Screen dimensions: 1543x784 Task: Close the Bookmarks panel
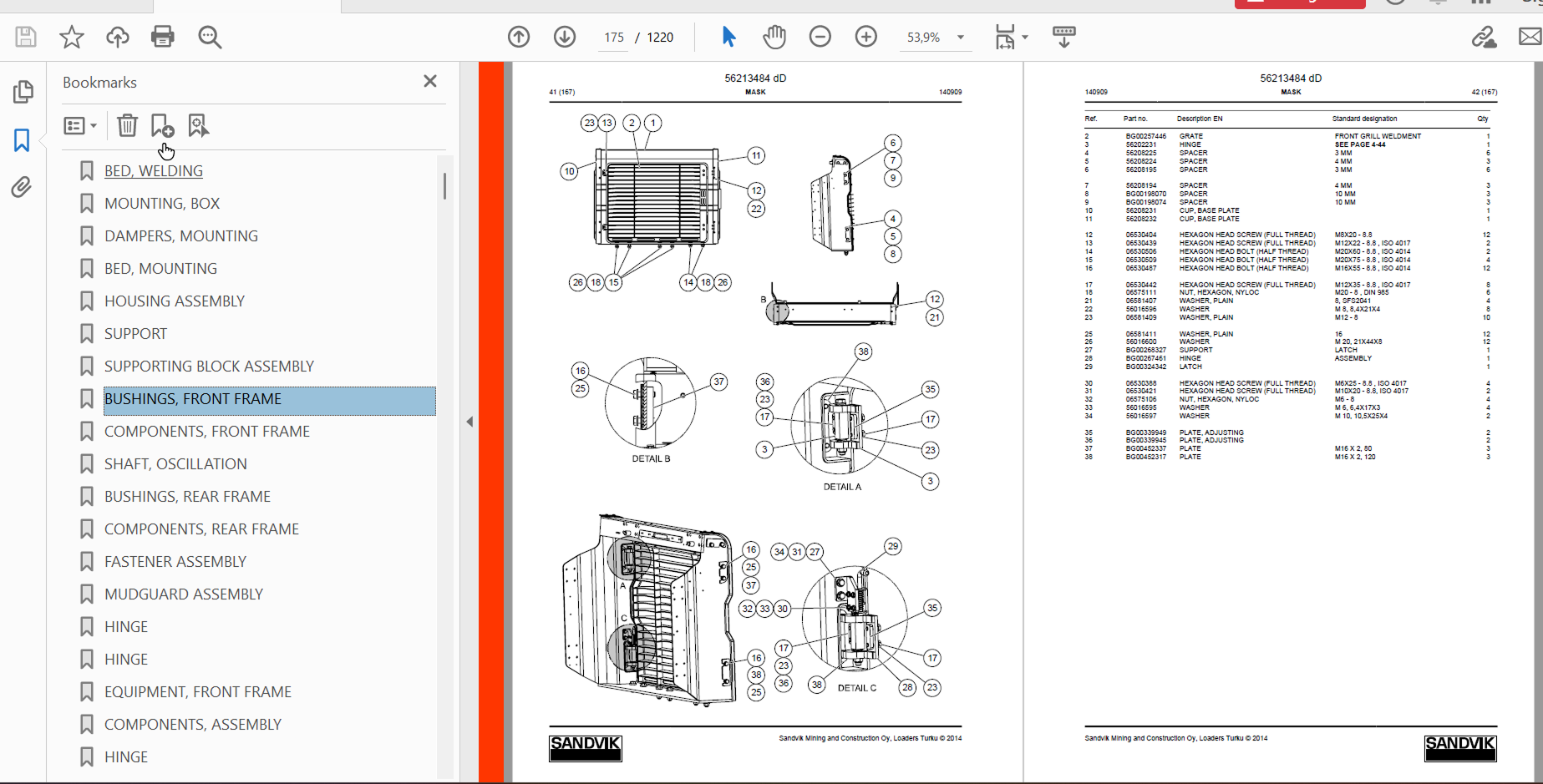click(x=430, y=81)
